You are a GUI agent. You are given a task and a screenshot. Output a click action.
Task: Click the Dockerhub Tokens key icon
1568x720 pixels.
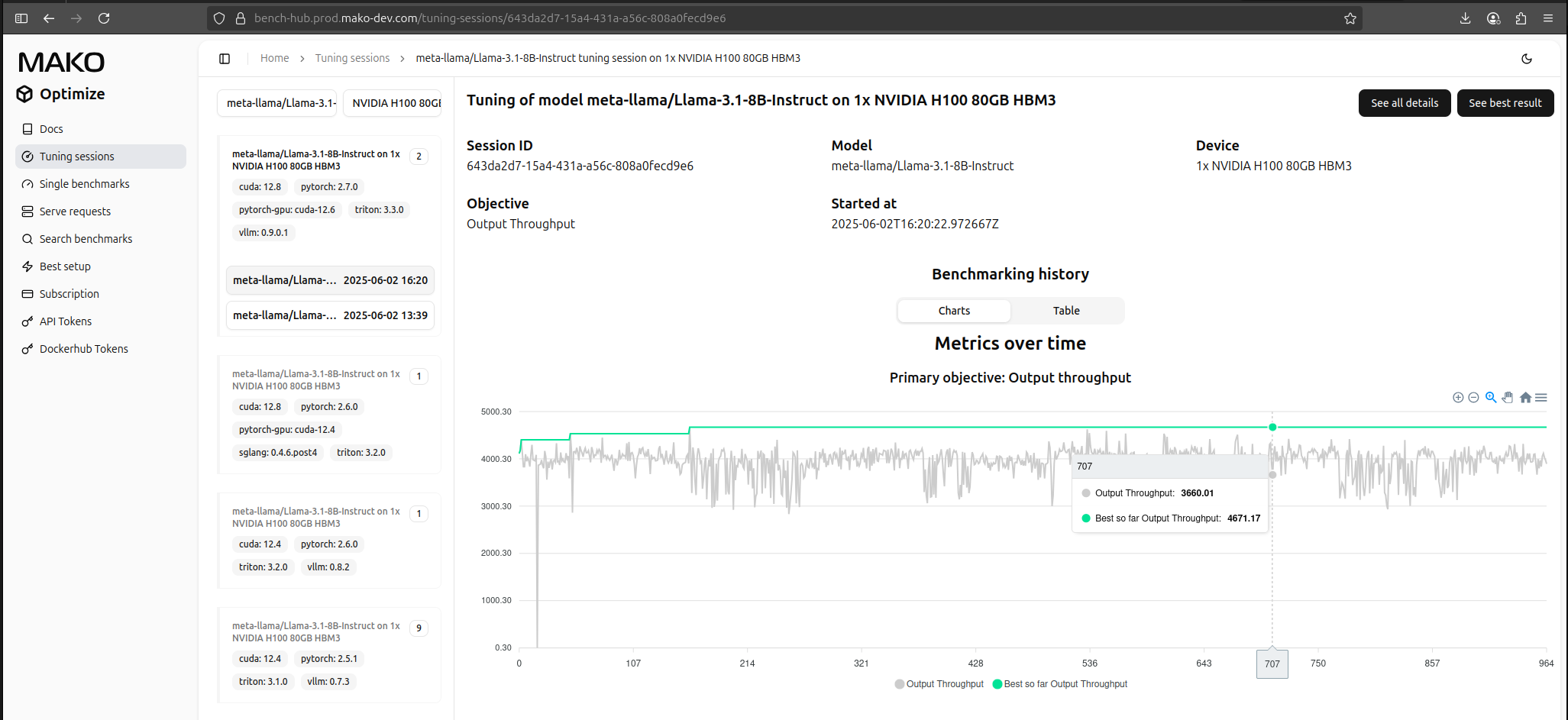click(27, 349)
